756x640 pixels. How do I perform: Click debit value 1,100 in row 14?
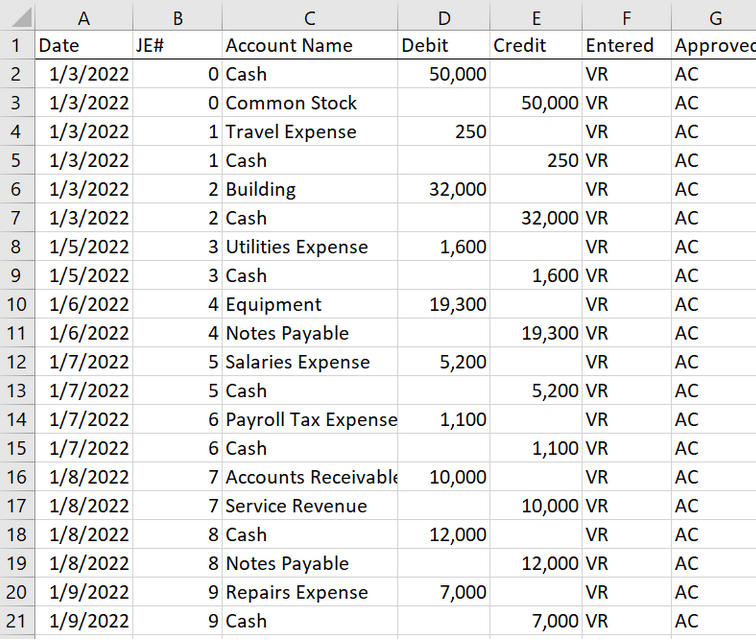pyautogui.click(x=444, y=419)
